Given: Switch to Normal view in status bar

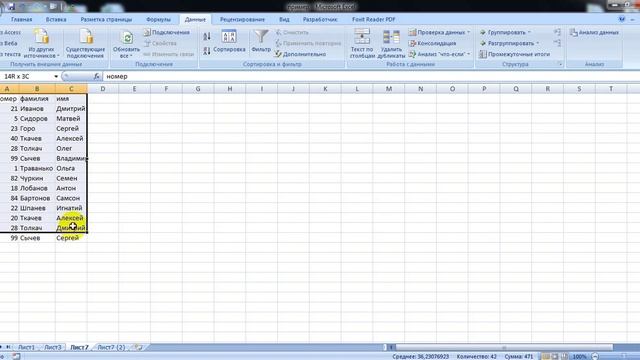Looking at the screenshot, I should (546, 356).
